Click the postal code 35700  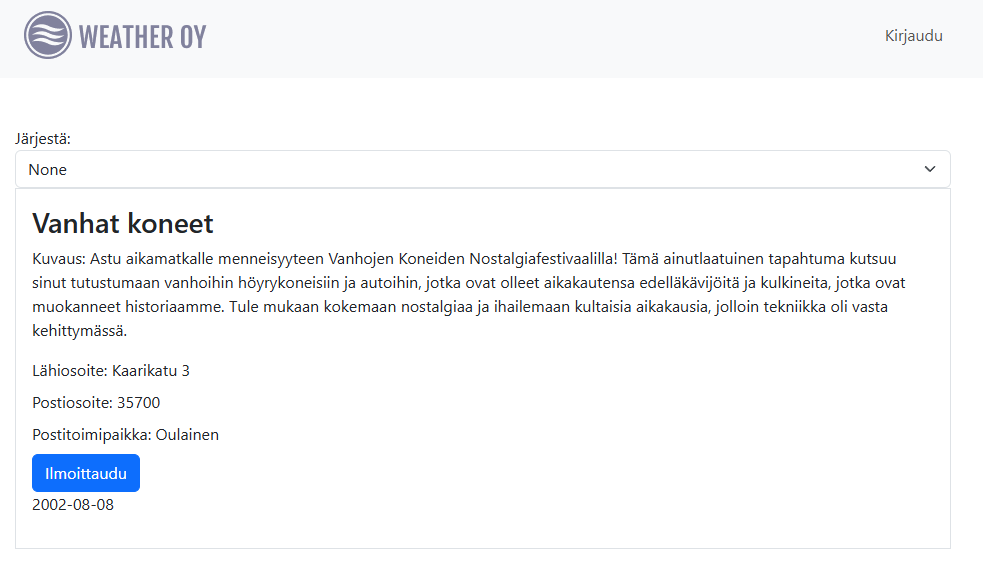[x=138, y=403]
